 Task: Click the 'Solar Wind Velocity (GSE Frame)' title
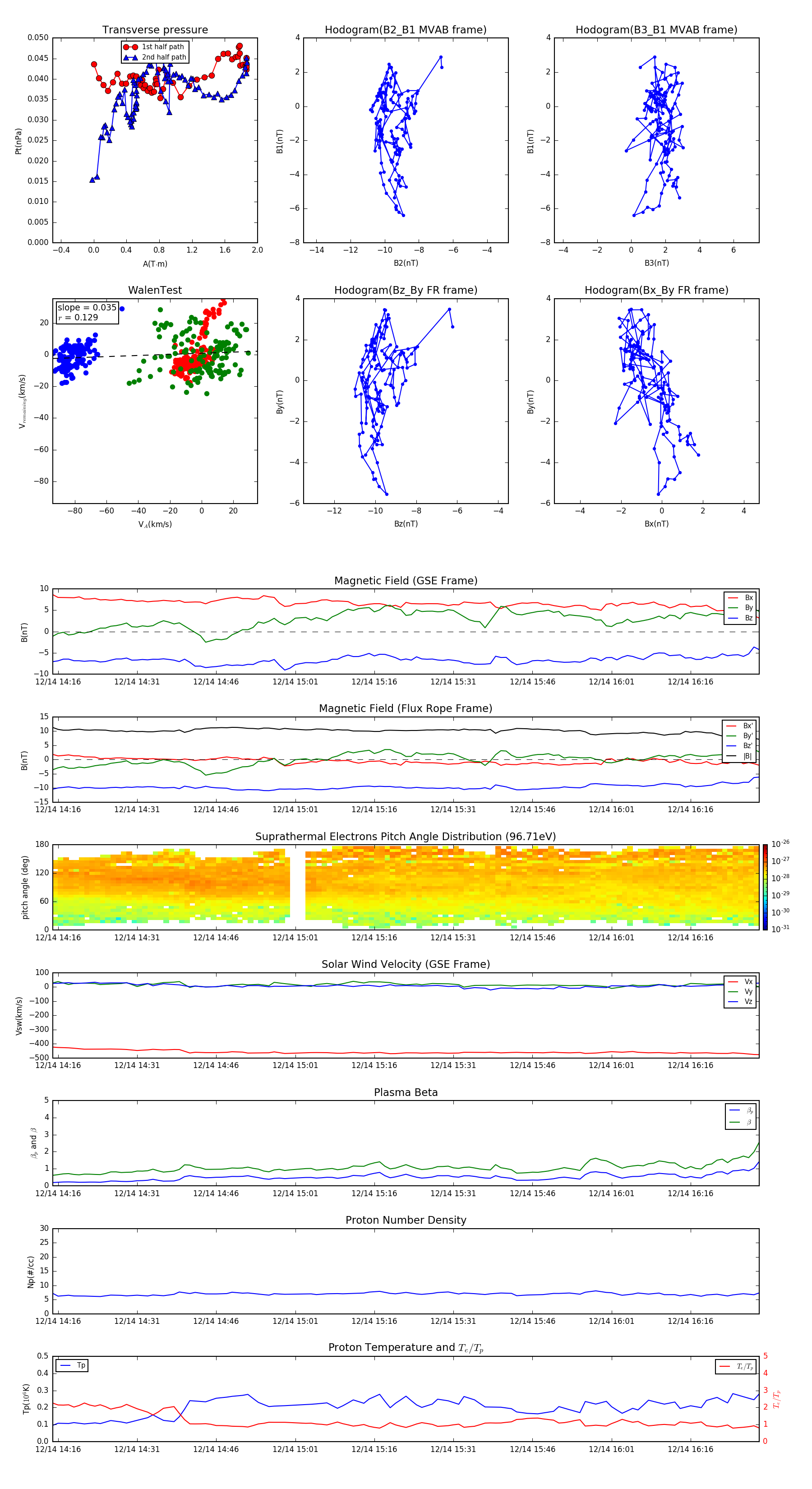406,965
